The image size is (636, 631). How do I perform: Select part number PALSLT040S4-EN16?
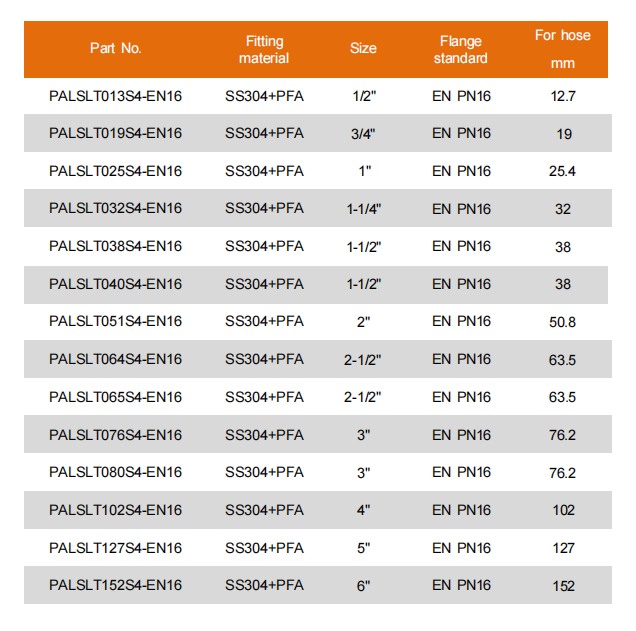(x=116, y=284)
